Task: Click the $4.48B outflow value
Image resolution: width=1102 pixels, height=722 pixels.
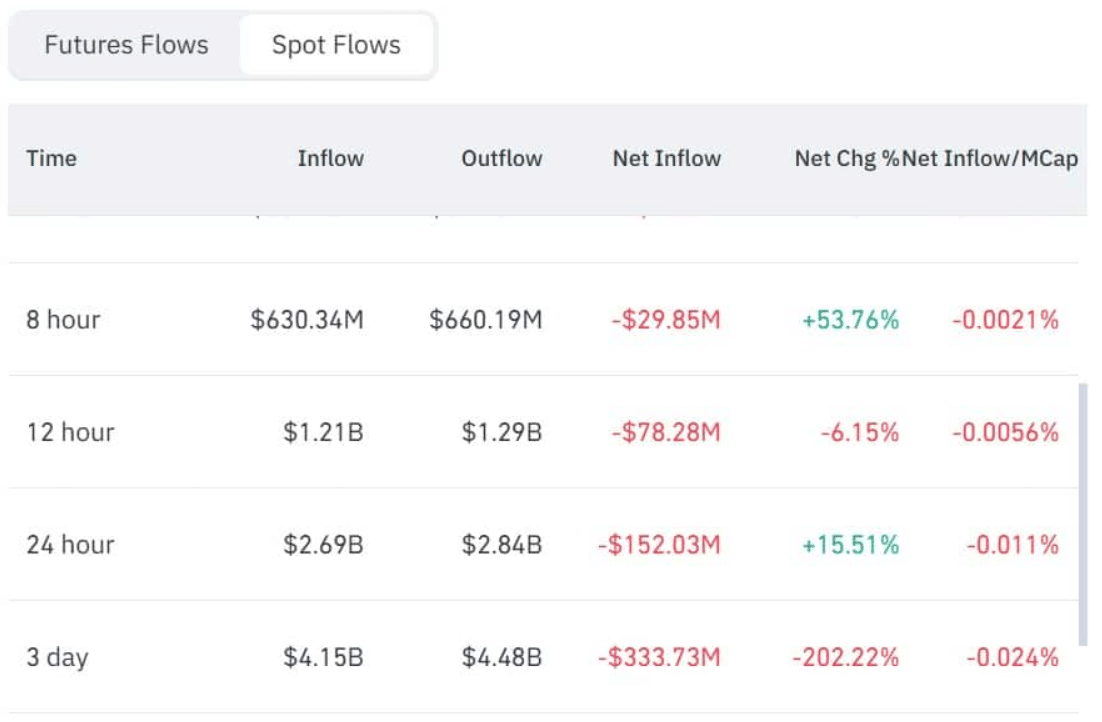Action: coord(502,657)
